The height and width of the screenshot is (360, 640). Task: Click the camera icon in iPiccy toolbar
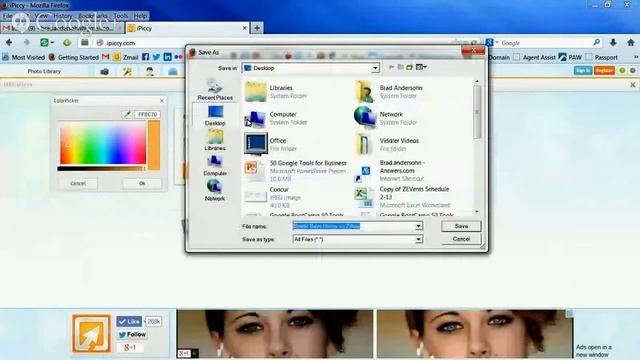(104, 71)
